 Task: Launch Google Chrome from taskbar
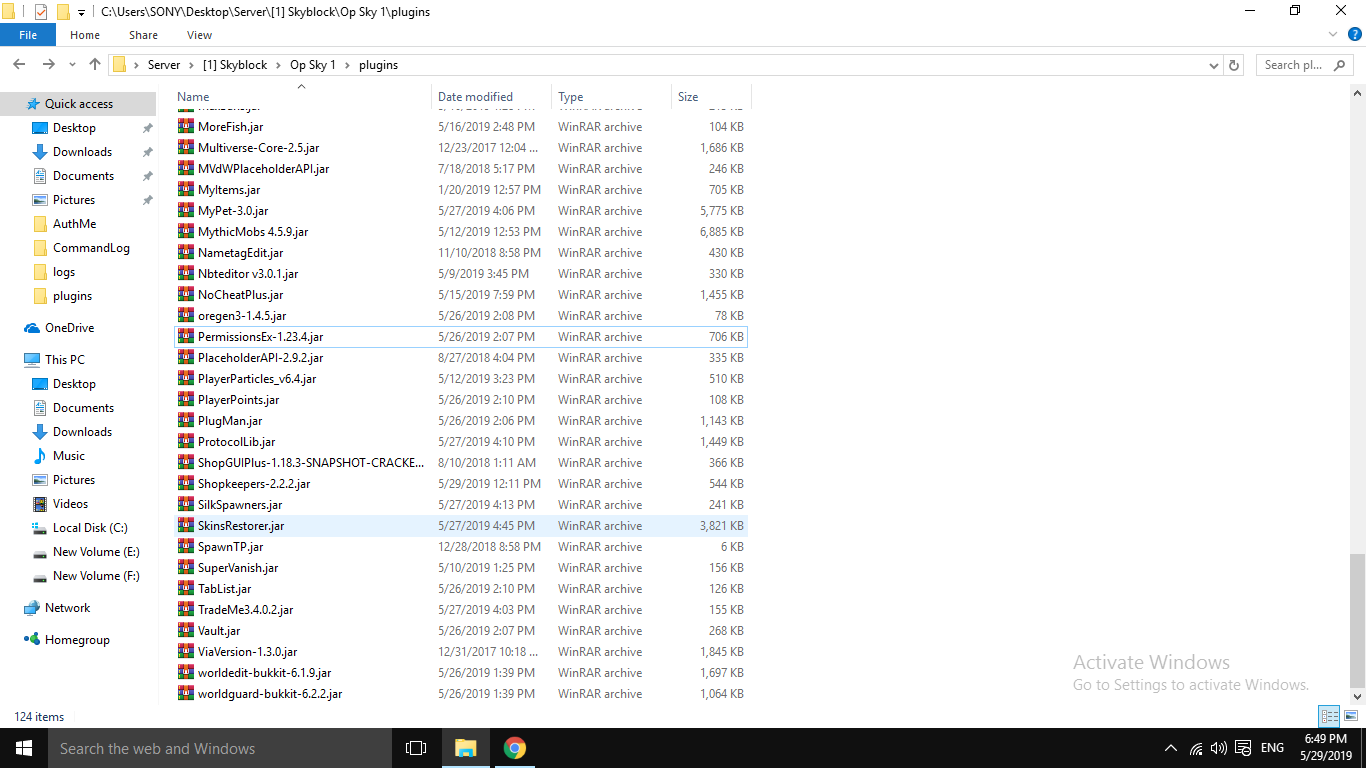(x=514, y=748)
